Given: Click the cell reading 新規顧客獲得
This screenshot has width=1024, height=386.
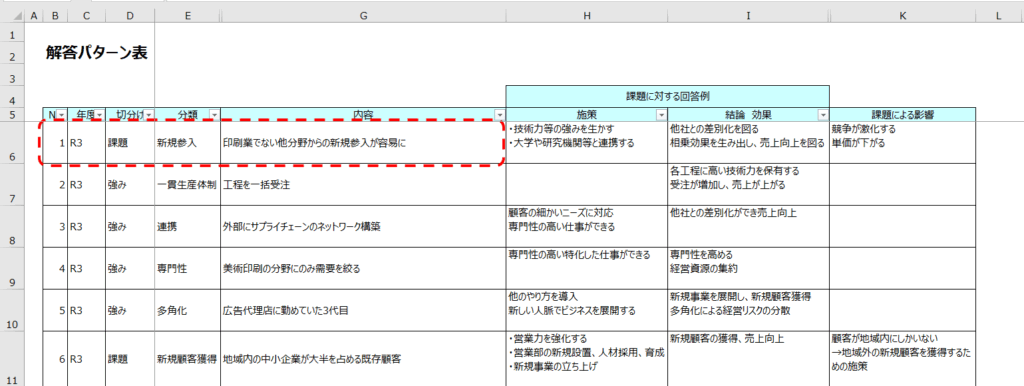Looking at the screenshot, I should [x=187, y=359].
